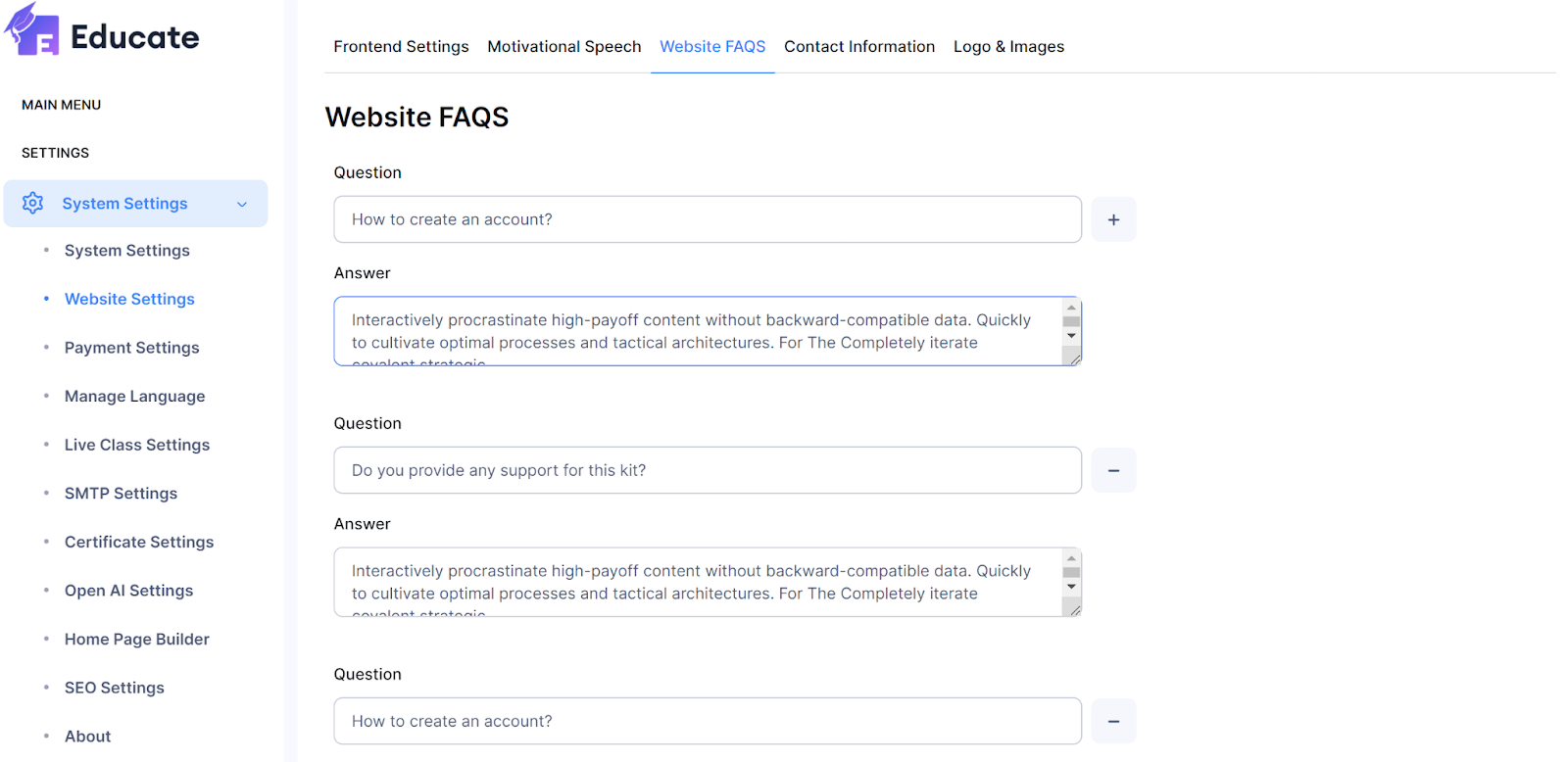Select the Logo & Images tab
The height and width of the screenshot is (762, 1568).
[x=1008, y=46]
